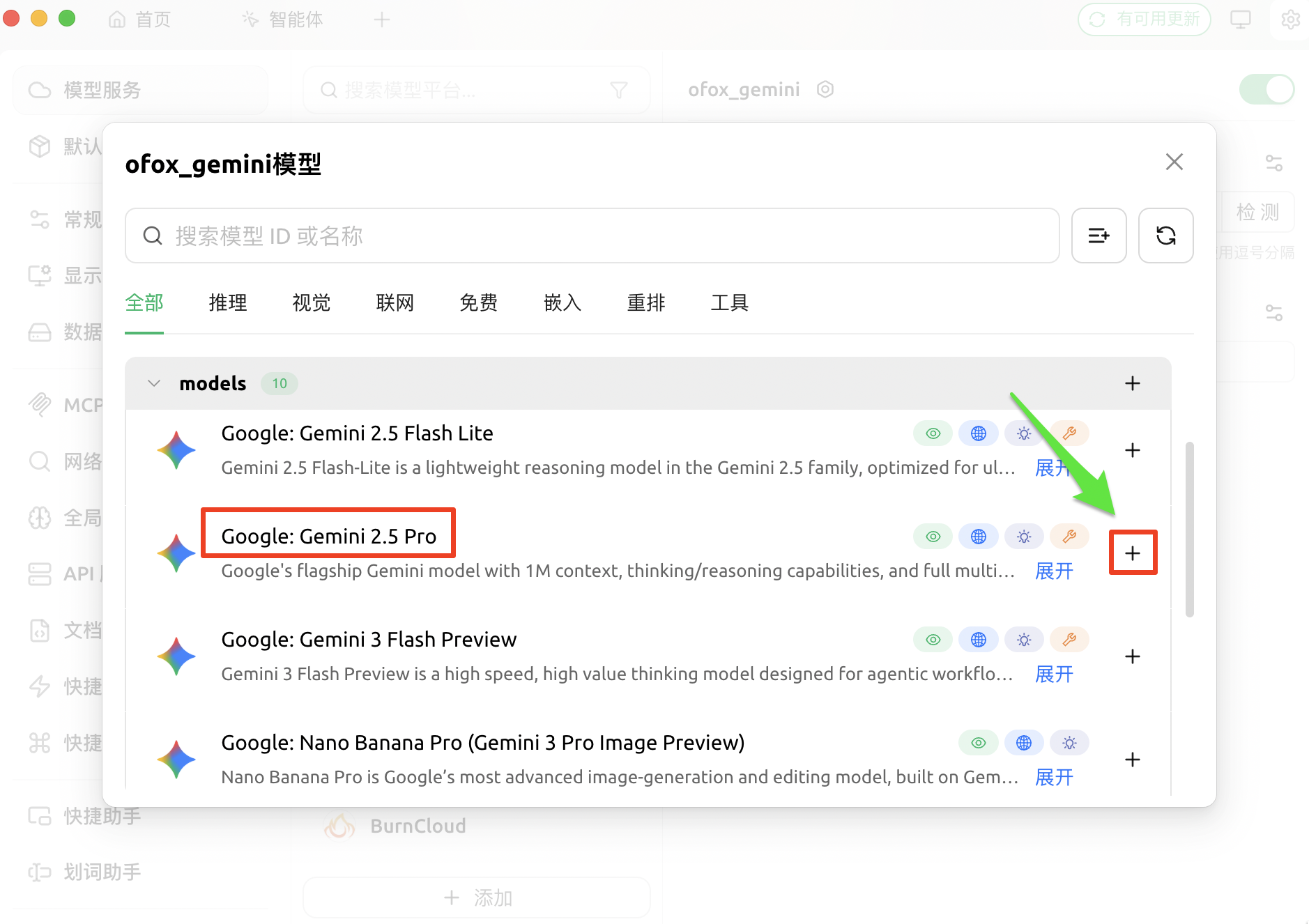Open a new tab with the title bar plus
This screenshot has width=1309, height=924.
(x=381, y=20)
